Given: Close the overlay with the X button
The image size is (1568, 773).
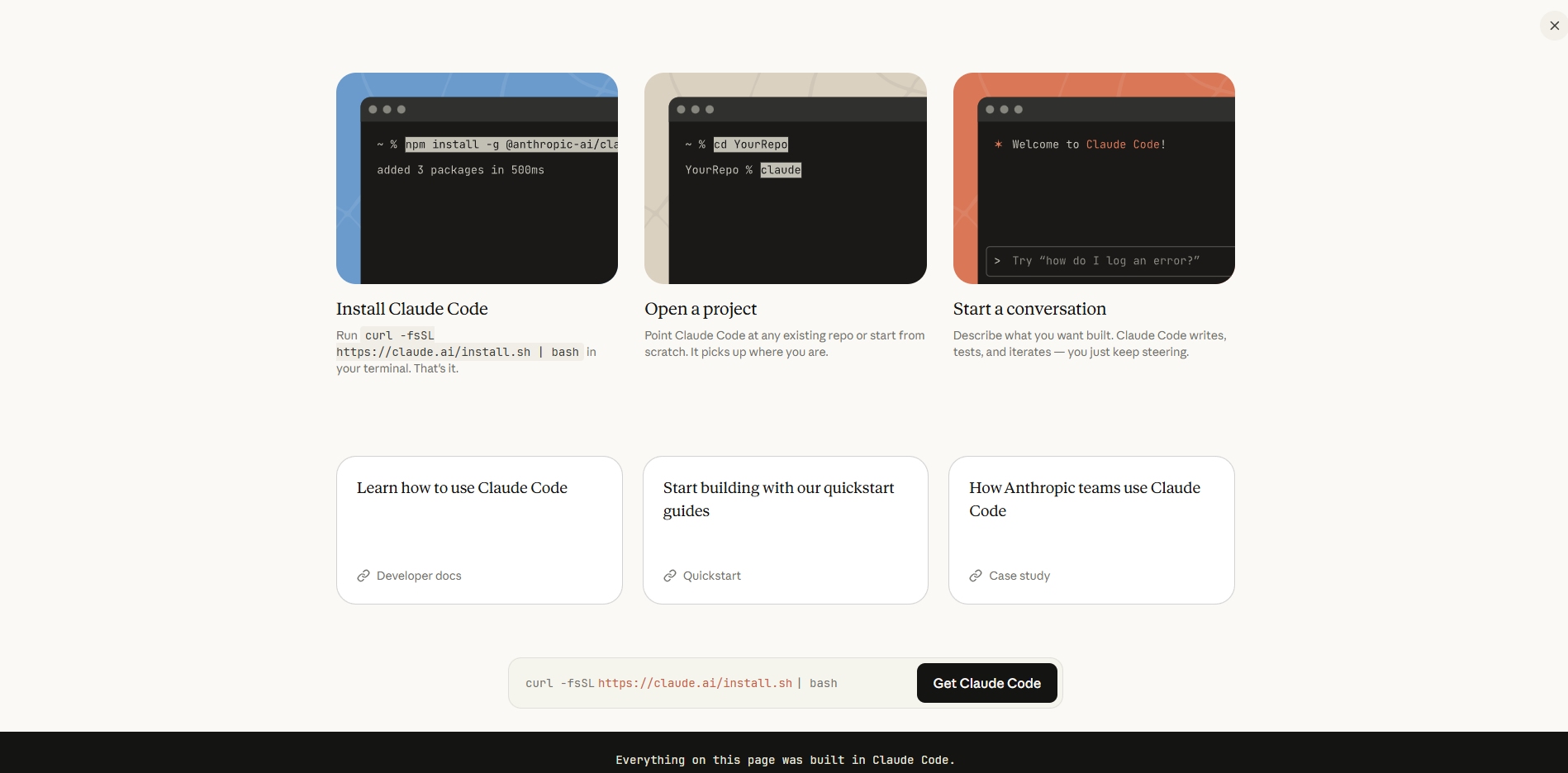Looking at the screenshot, I should click(1554, 26).
